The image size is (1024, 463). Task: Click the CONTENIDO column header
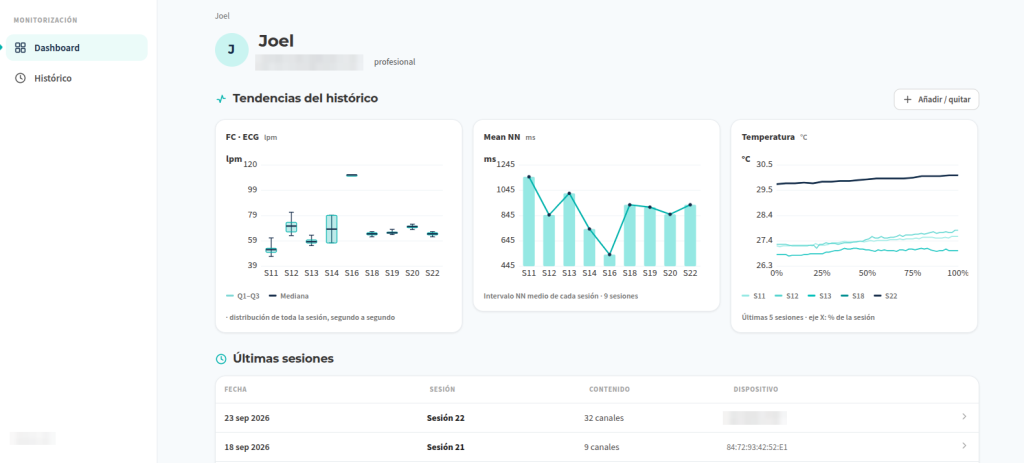click(609, 389)
